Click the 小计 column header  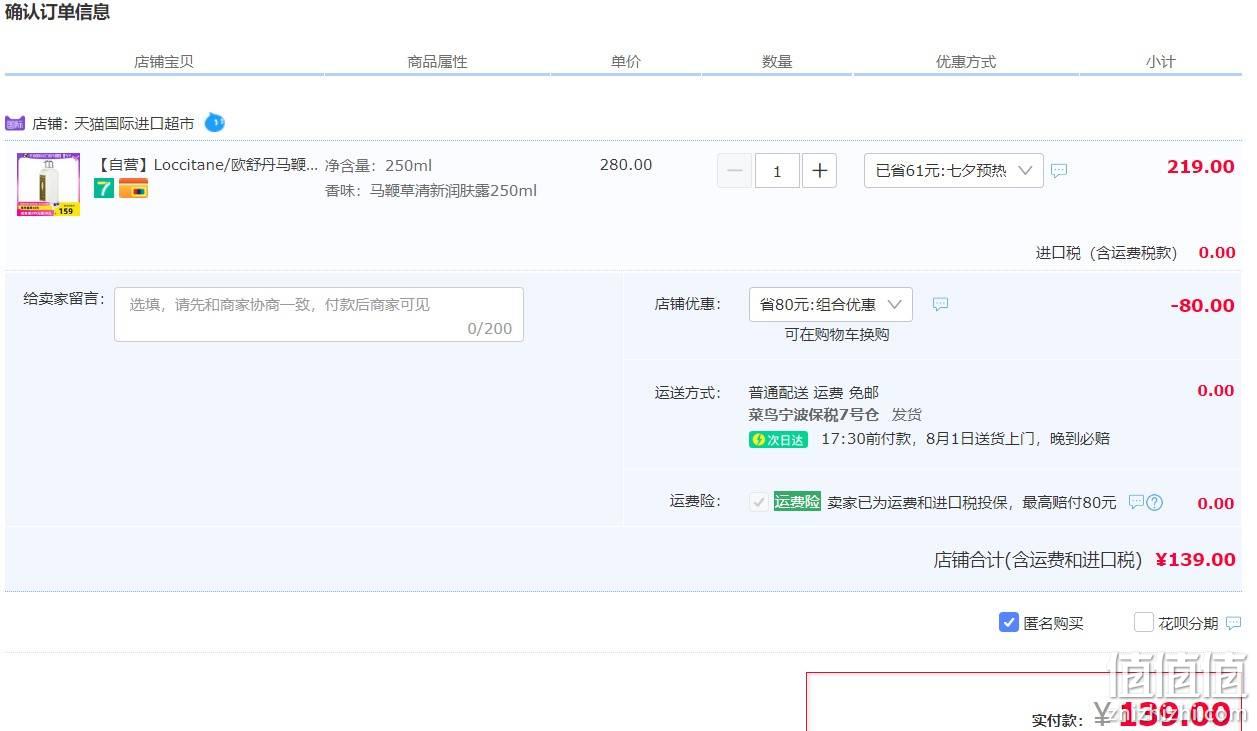[x=1160, y=62]
